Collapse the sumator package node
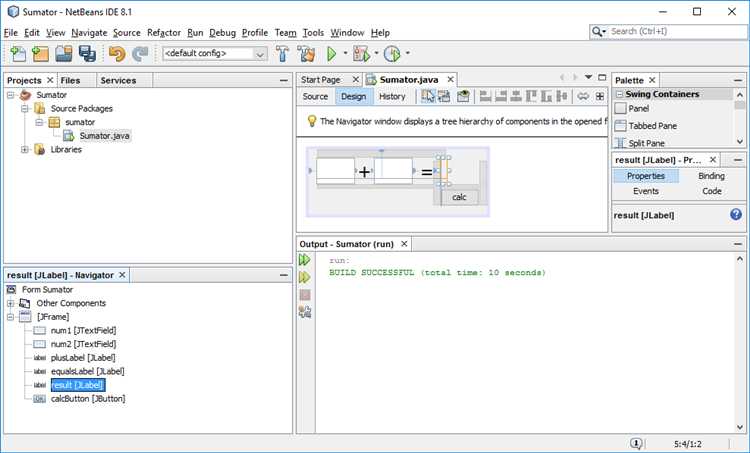Screen dimensions: 750x453 point(40,122)
